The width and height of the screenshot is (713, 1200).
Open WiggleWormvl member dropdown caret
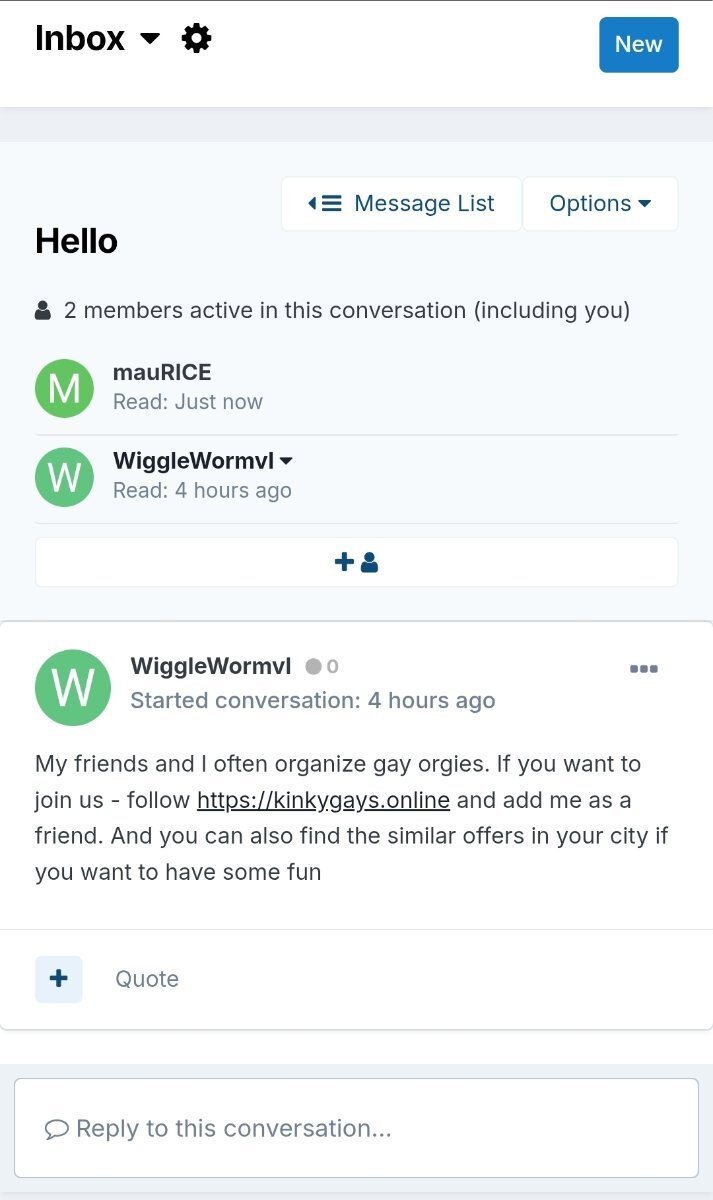click(x=286, y=461)
